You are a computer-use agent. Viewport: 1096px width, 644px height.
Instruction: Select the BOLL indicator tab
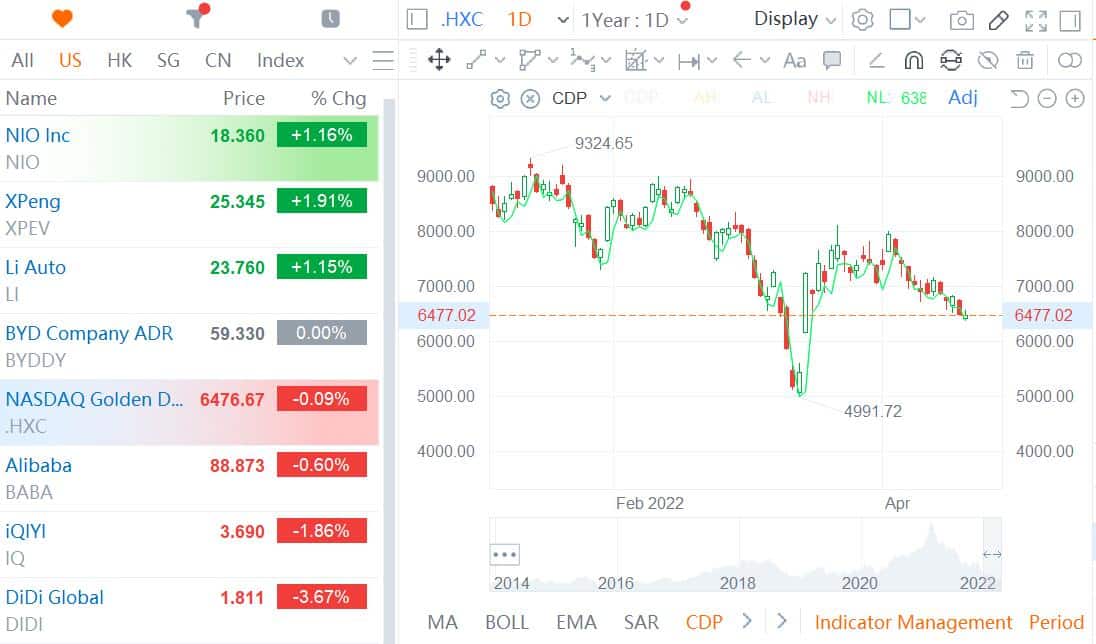(x=507, y=622)
